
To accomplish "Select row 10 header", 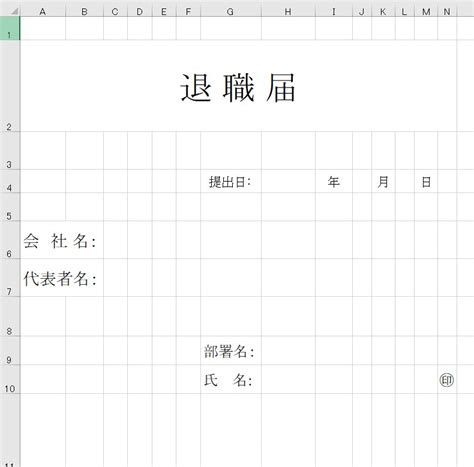I will (10, 379).
